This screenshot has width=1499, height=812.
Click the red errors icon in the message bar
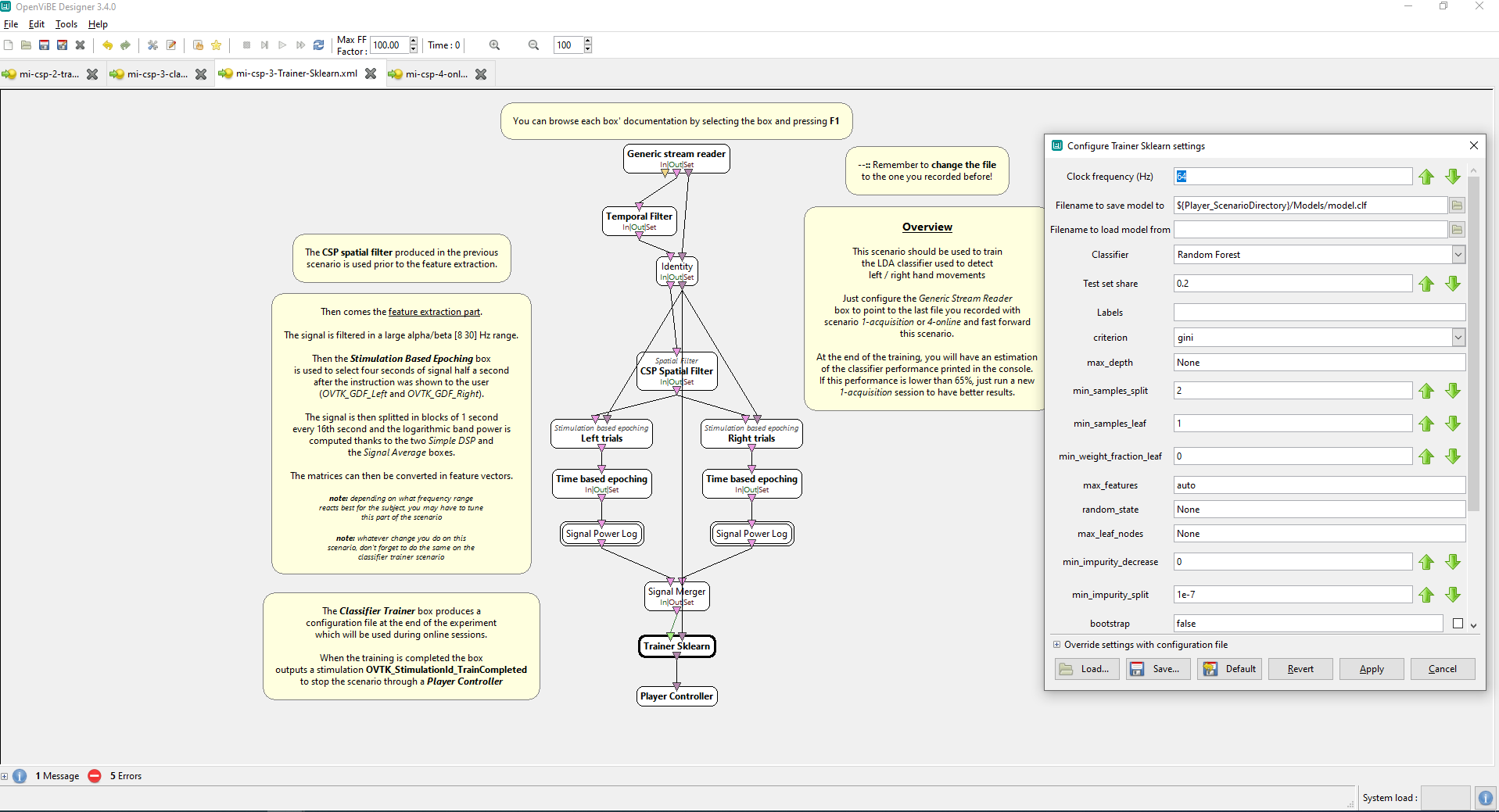click(x=95, y=776)
